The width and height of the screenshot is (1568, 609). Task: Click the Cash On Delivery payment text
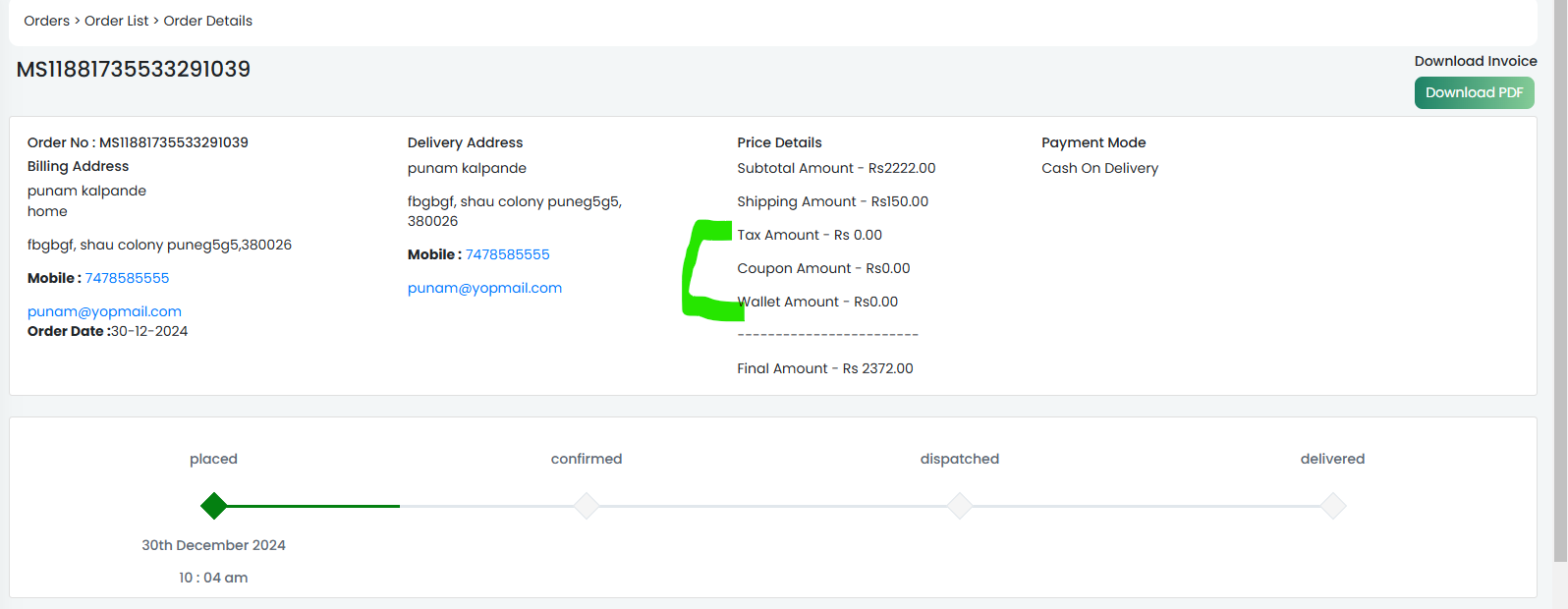[x=1099, y=168]
